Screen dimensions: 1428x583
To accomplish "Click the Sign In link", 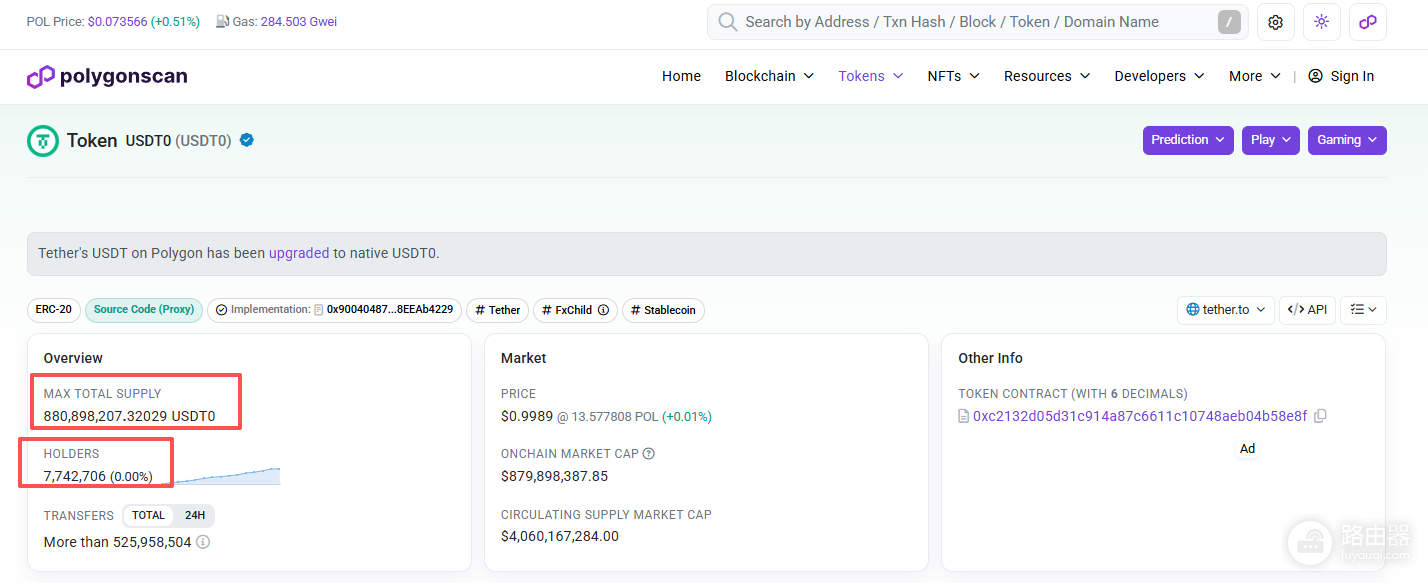I will click(1352, 76).
